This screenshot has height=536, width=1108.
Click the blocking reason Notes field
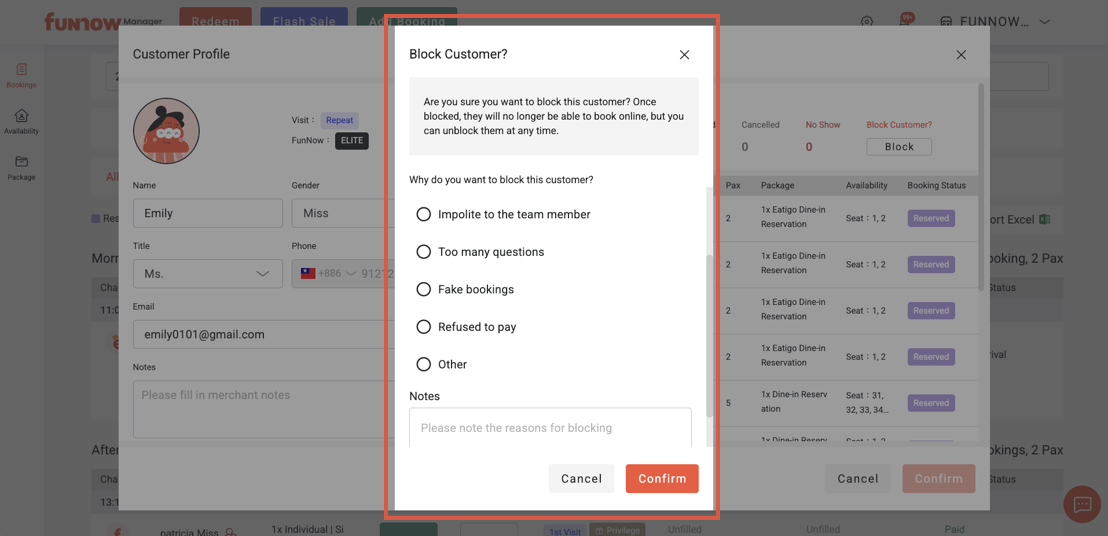point(550,428)
